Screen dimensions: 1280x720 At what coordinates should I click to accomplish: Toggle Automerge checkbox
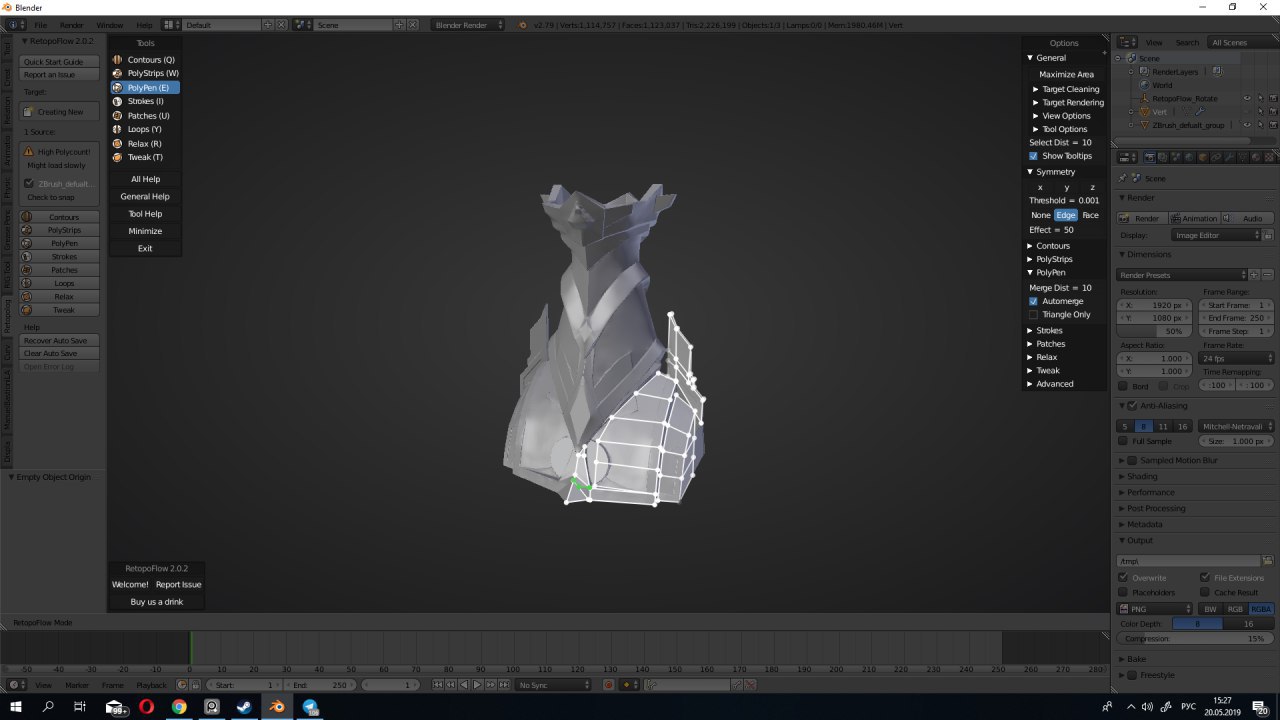coord(1034,301)
